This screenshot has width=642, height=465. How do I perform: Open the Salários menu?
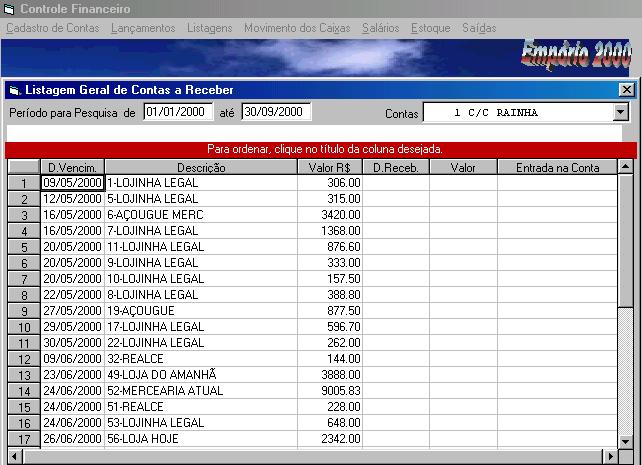[x=380, y=28]
